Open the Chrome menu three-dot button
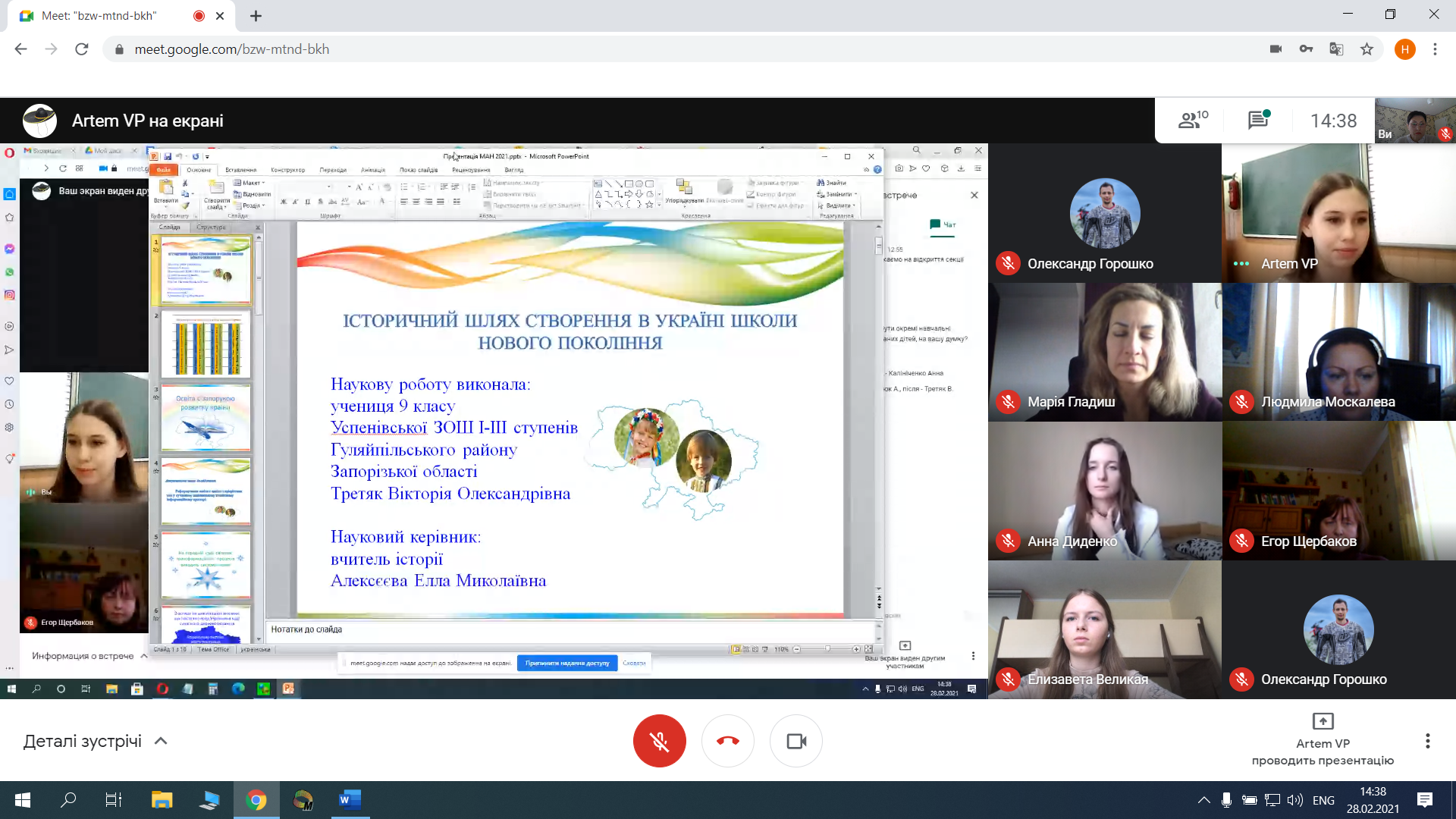1456x819 pixels. click(x=1435, y=49)
